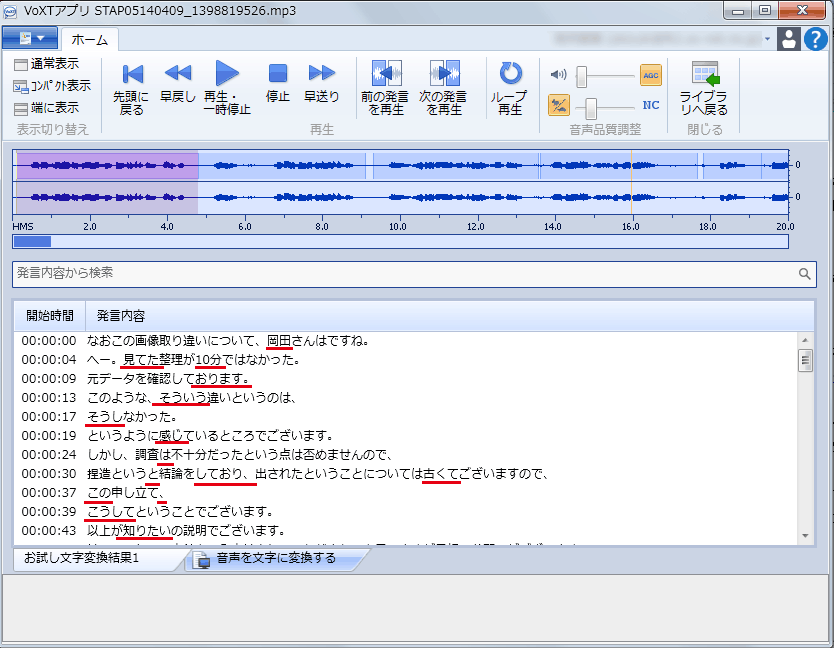Open the 音声を文字に変換する tab
The height and width of the screenshot is (648, 834).
(x=275, y=559)
